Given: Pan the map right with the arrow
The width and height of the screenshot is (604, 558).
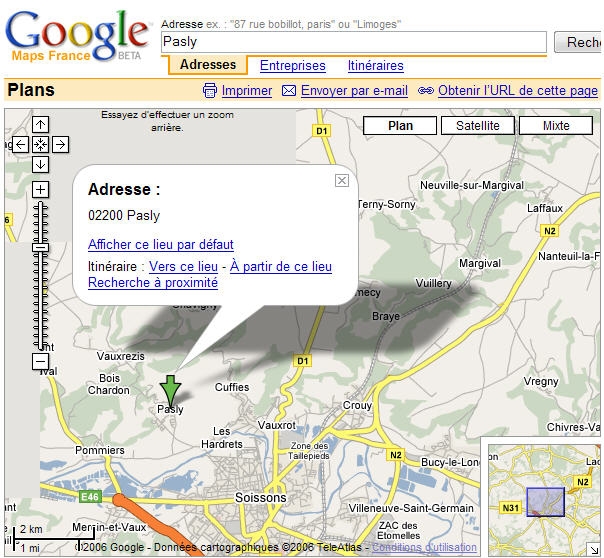Looking at the screenshot, I should (60, 145).
